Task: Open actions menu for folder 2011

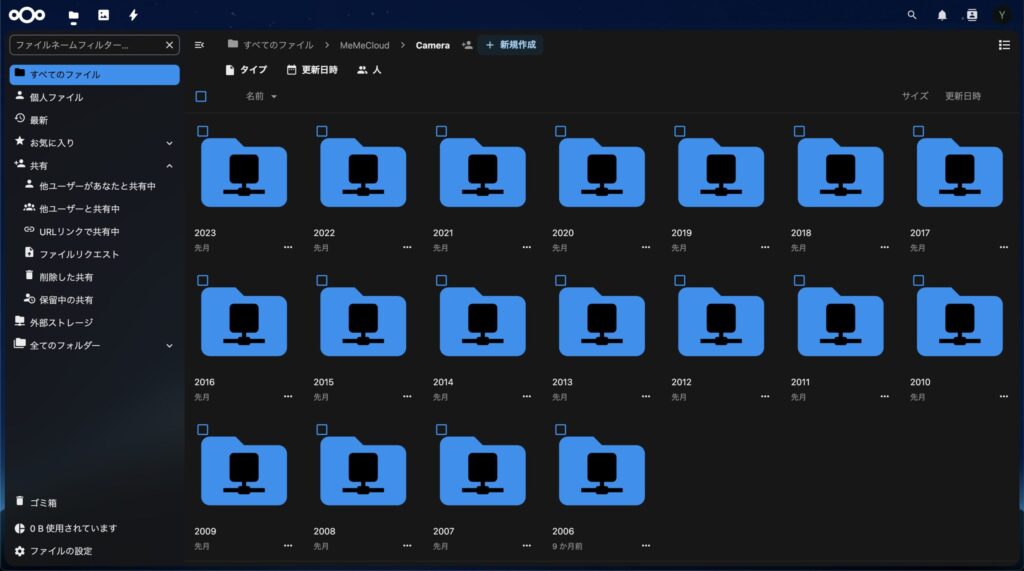Action: [x=884, y=397]
